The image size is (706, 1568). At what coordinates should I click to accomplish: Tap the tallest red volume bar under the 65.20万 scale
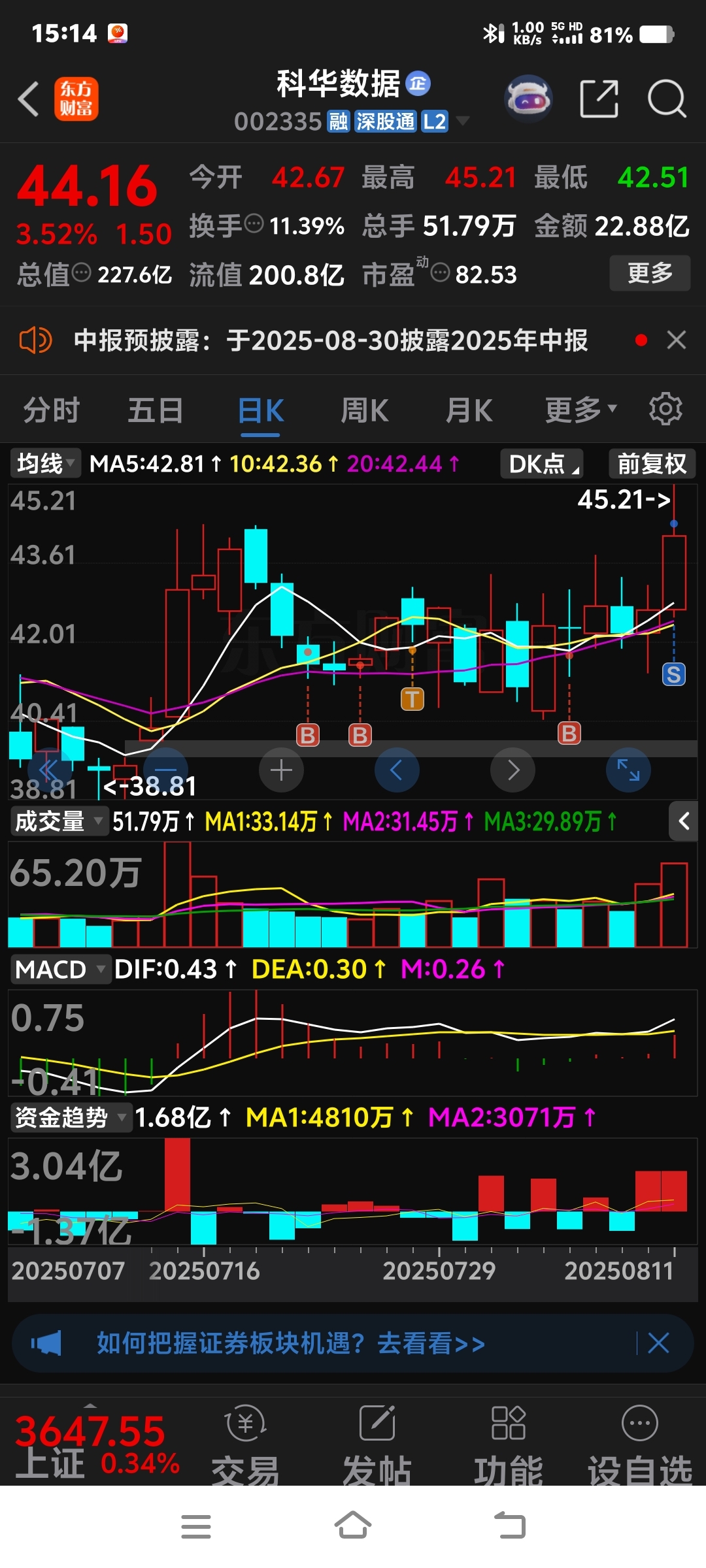(x=178, y=894)
